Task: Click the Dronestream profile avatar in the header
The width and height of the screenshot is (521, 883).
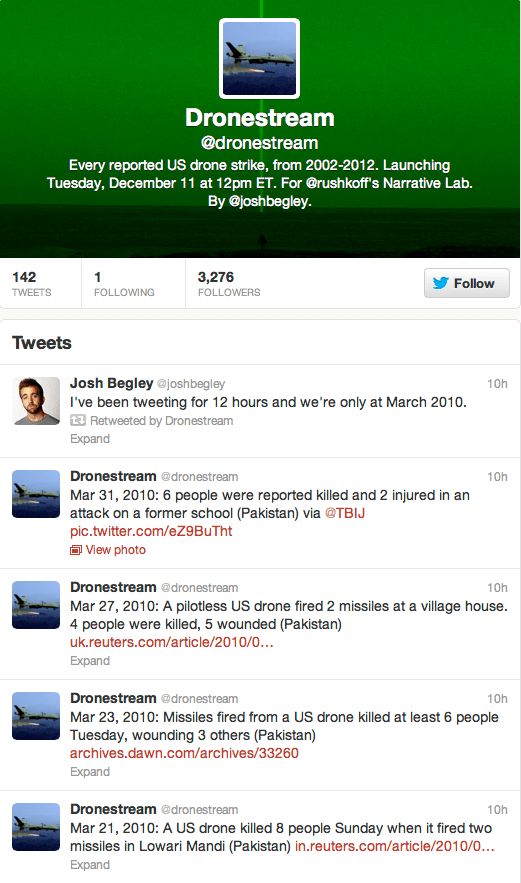Action: 259,59
